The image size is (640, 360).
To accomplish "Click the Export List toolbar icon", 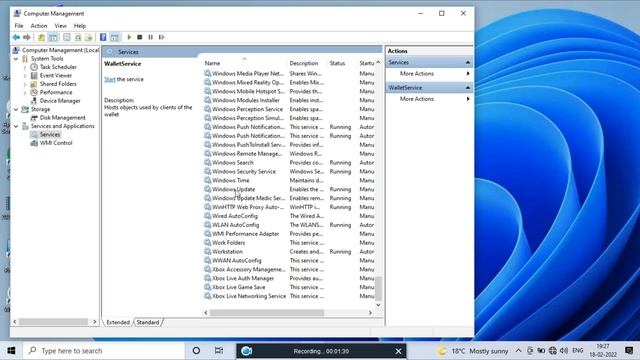I will [89, 37].
